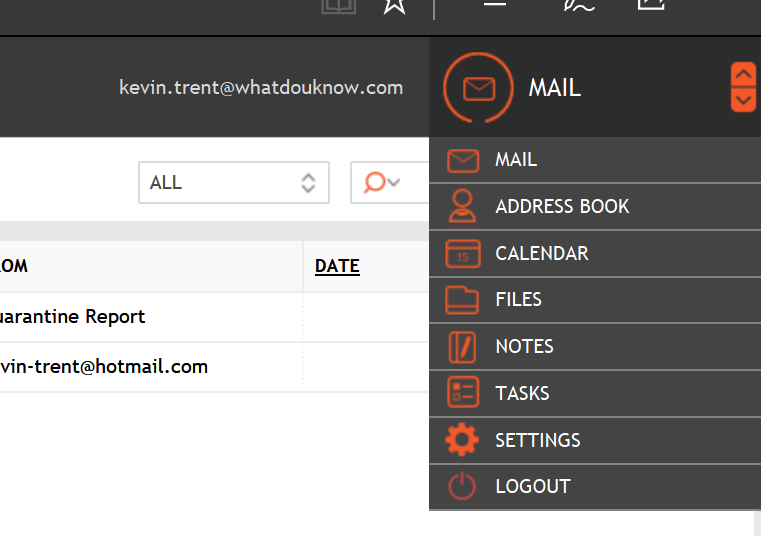Click the orange up arrow beside MAIL
This screenshot has width=761, height=536.
coord(743,75)
